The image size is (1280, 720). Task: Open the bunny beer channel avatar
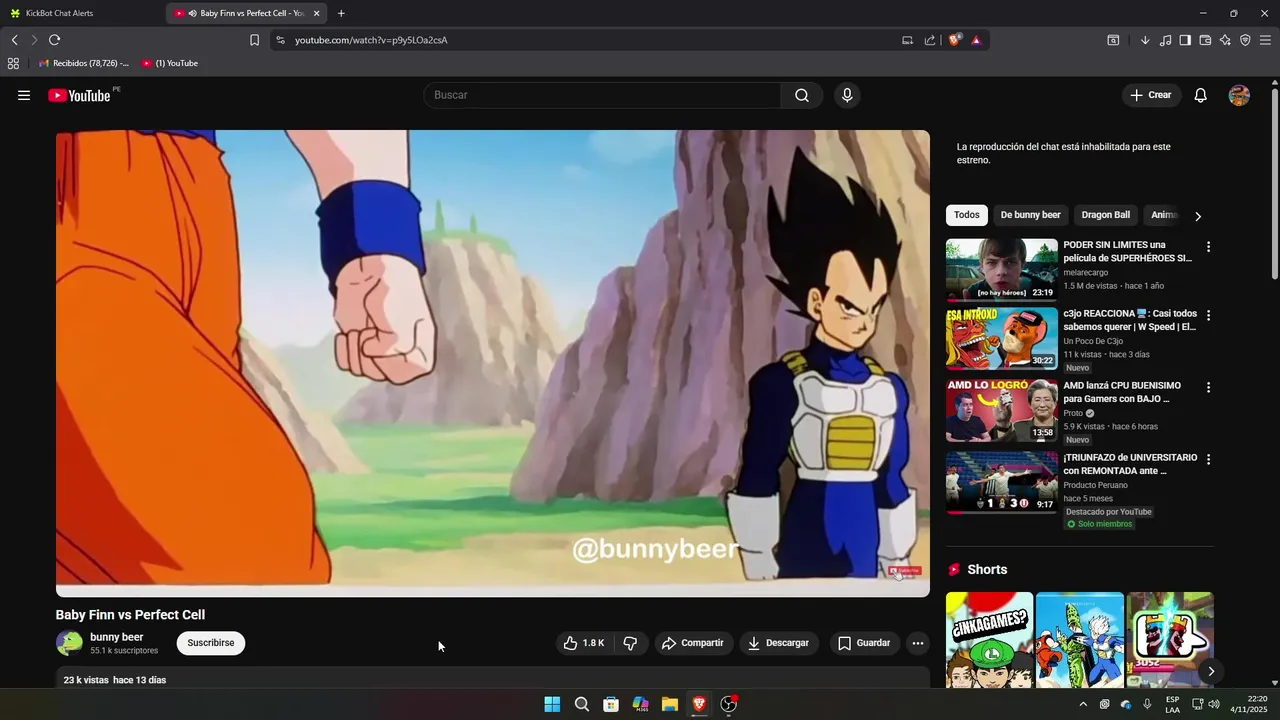coord(69,643)
